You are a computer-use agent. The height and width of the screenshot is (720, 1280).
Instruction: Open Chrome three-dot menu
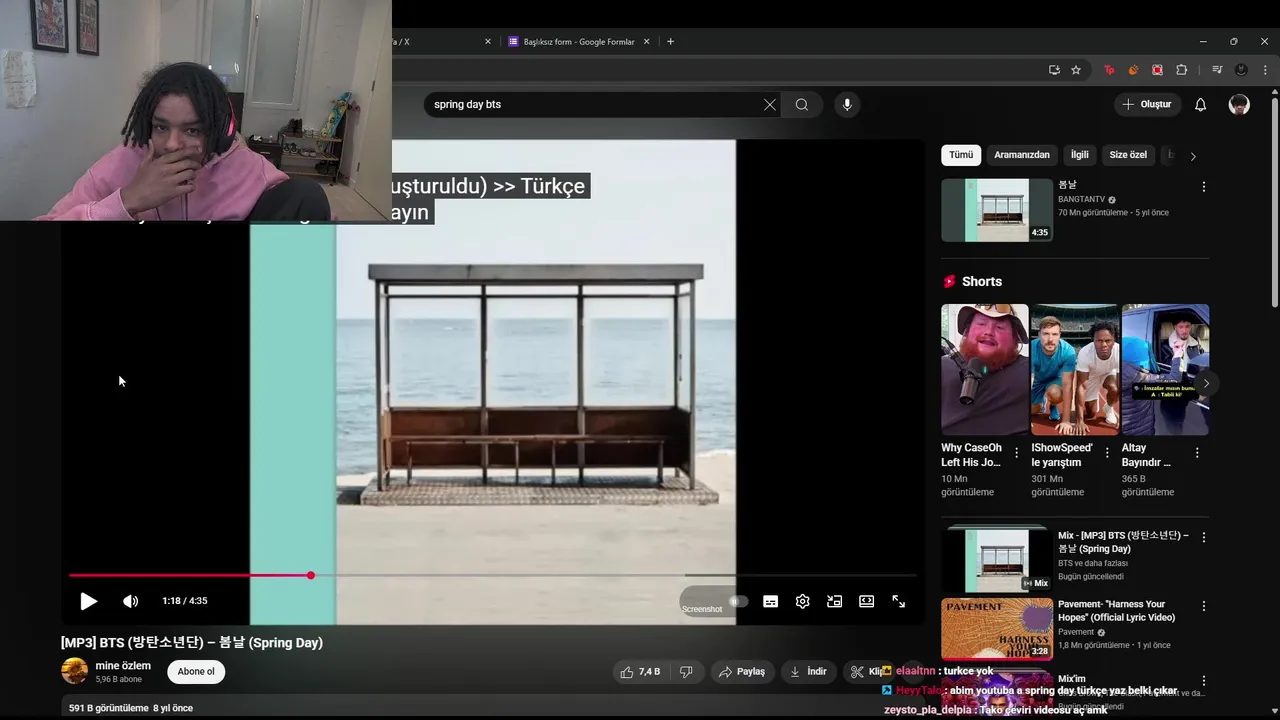[x=1265, y=70]
